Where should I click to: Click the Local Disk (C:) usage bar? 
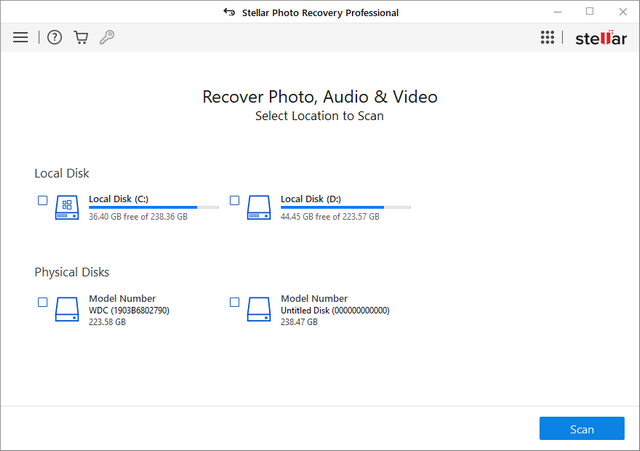[153, 207]
